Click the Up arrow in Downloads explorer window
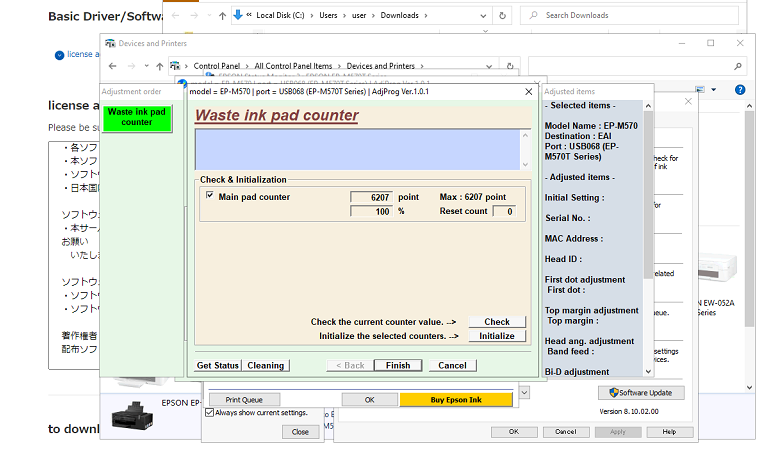771x449 pixels. (x=222, y=16)
